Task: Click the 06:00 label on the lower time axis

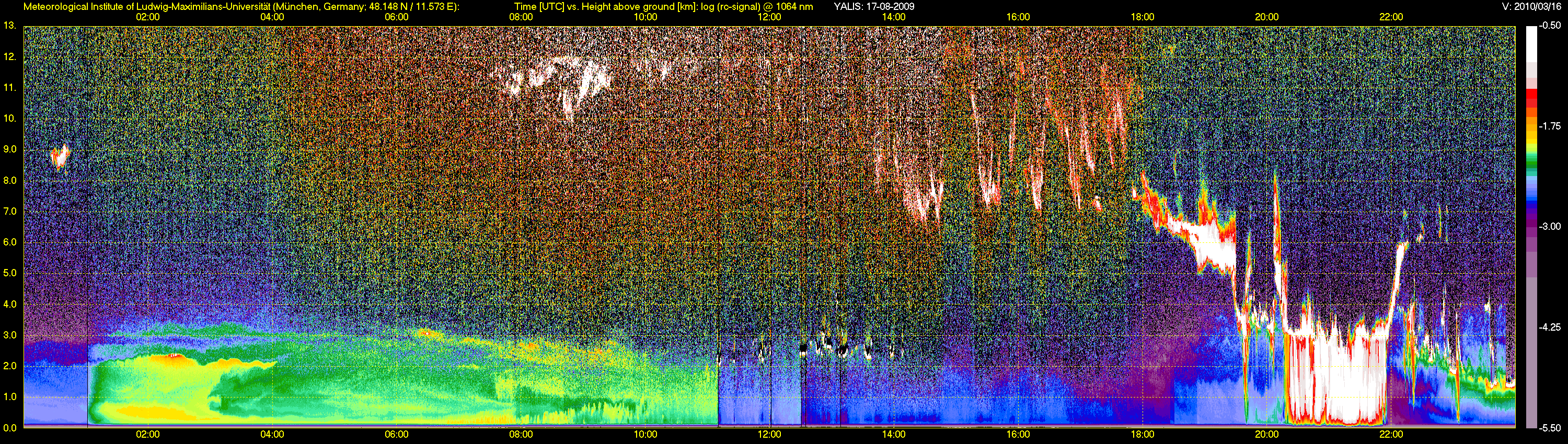Action: (396, 434)
